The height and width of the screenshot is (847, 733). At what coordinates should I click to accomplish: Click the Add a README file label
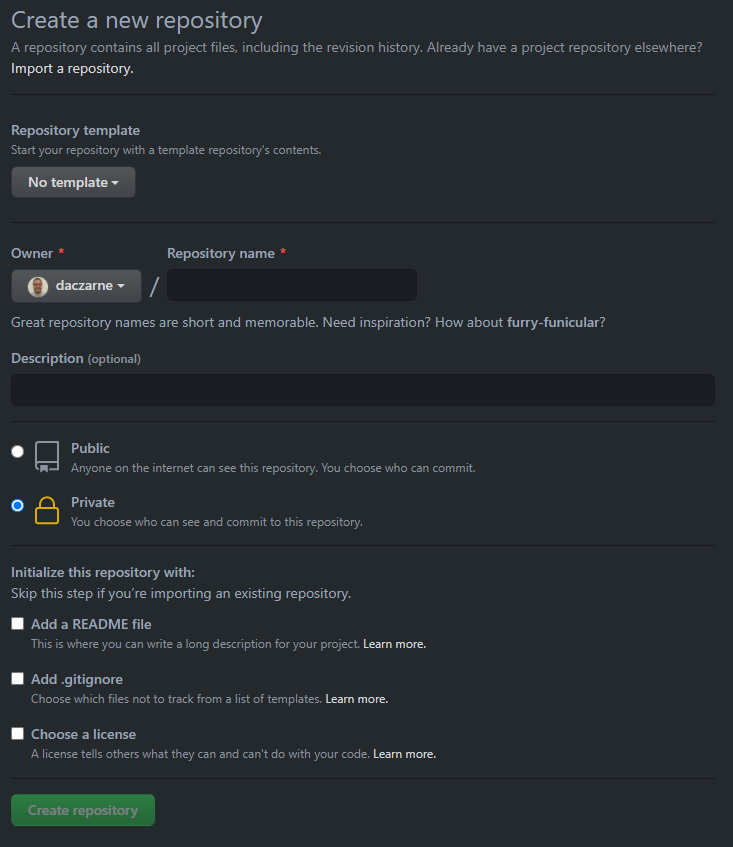pyautogui.click(x=91, y=624)
